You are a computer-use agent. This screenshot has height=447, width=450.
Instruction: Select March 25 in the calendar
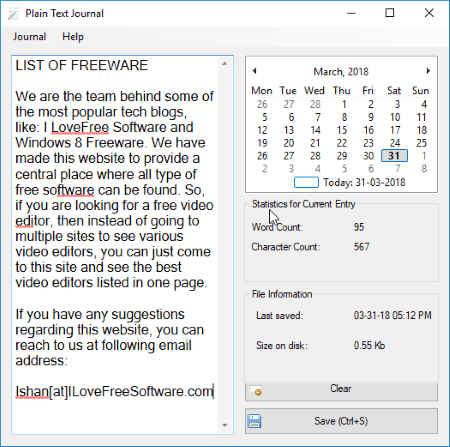421,143
